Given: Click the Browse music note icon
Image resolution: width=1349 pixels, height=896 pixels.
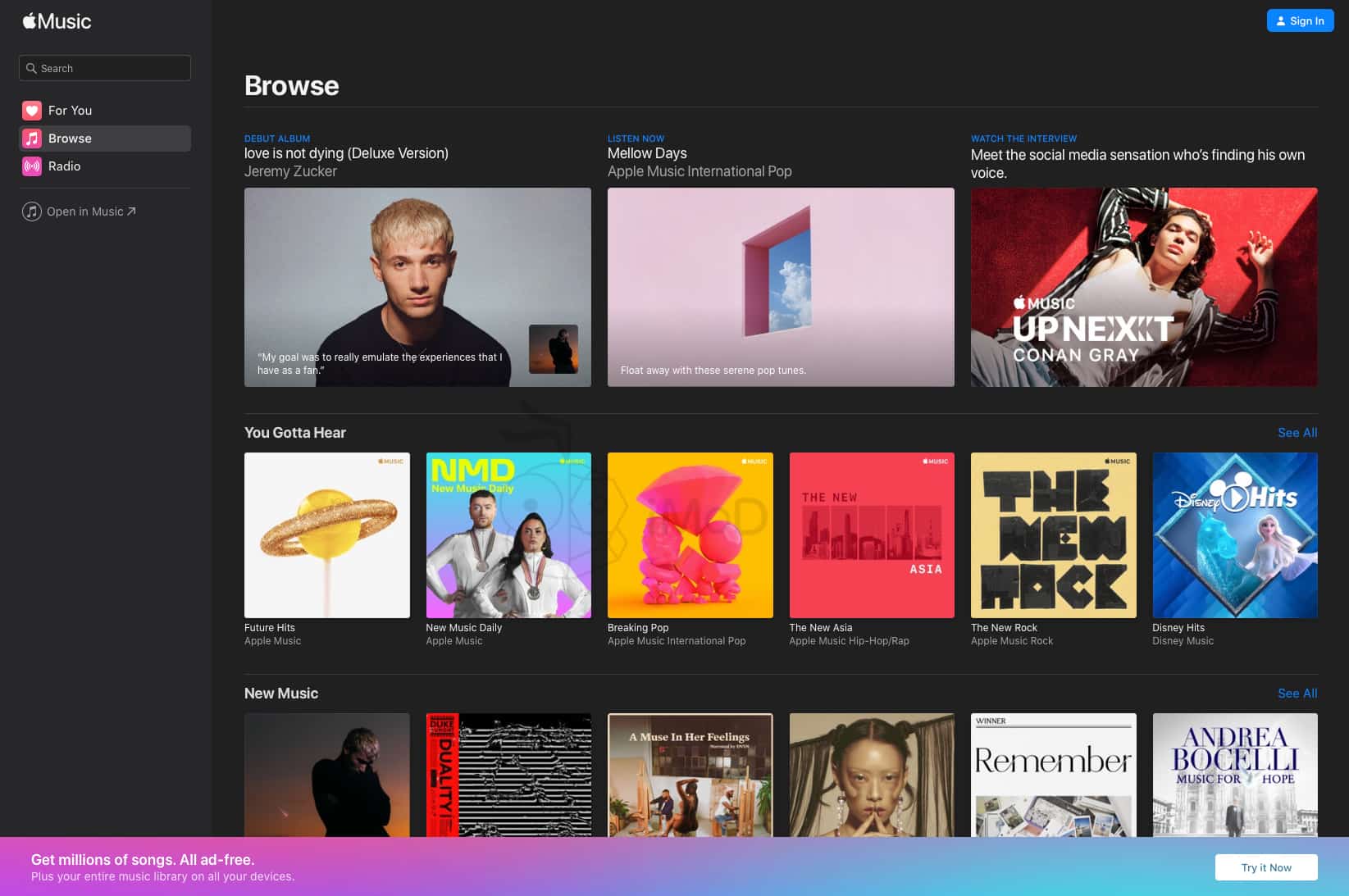Looking at the screenshot, I should click(x=32, y=139).
